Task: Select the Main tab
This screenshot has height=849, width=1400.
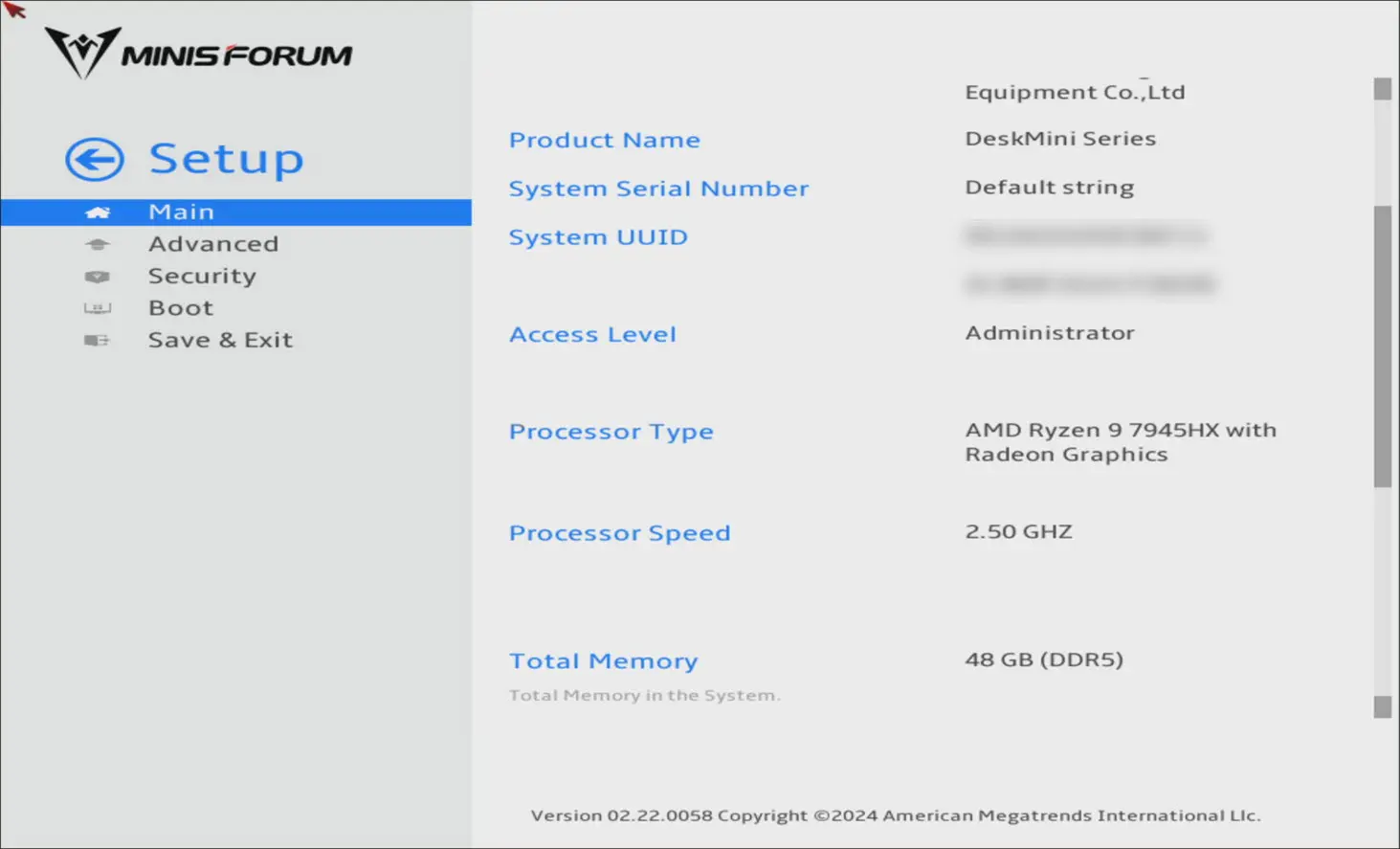Action: coord(235,212)
